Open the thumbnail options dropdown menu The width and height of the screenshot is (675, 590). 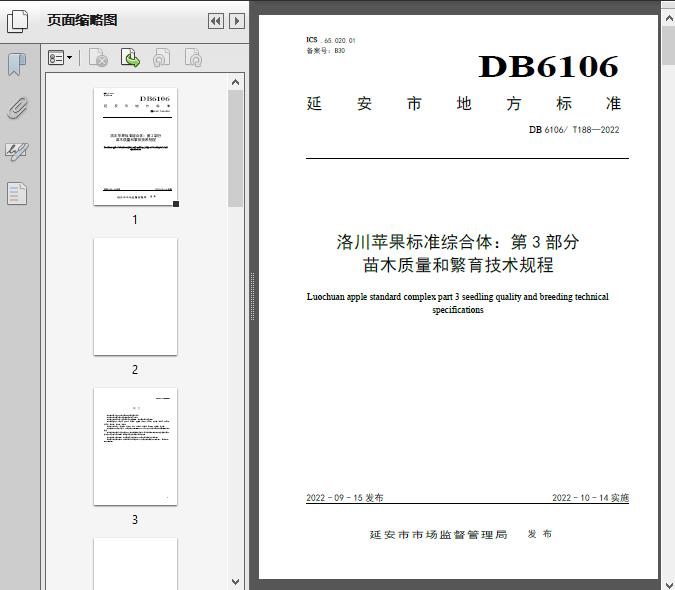click(60, 58)
